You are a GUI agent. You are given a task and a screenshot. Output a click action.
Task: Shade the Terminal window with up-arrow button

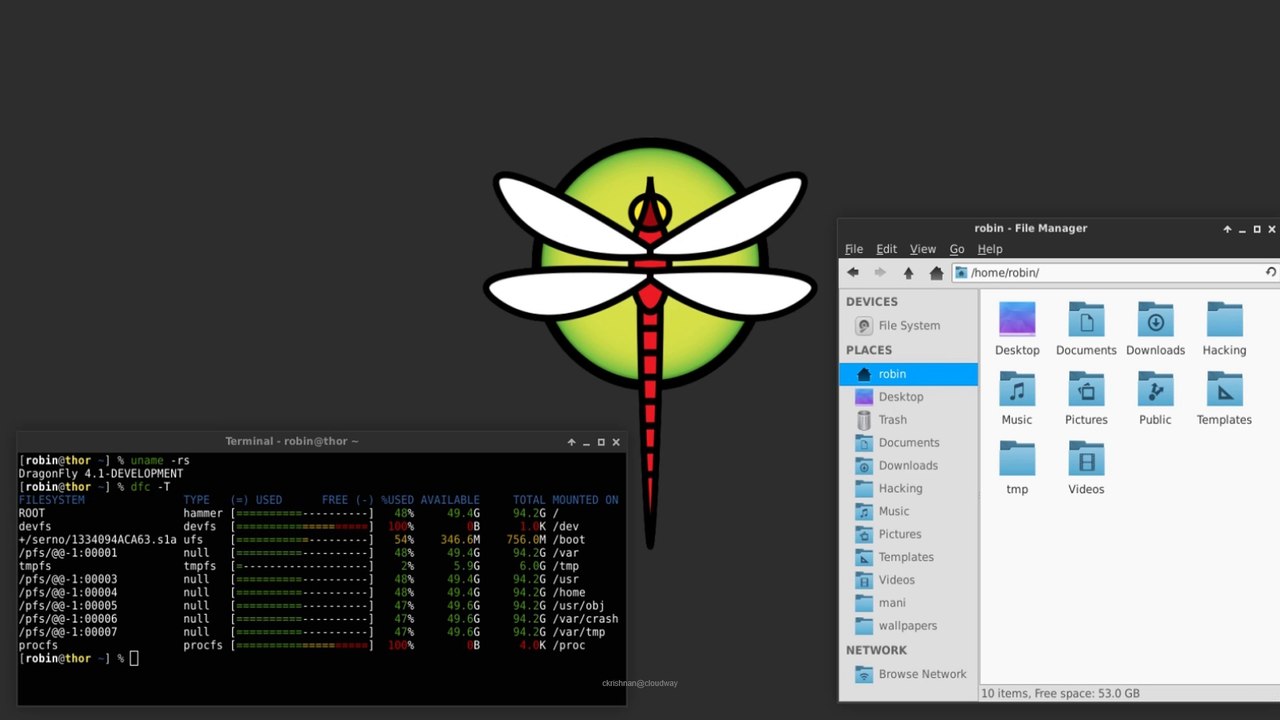click(571, 442)
